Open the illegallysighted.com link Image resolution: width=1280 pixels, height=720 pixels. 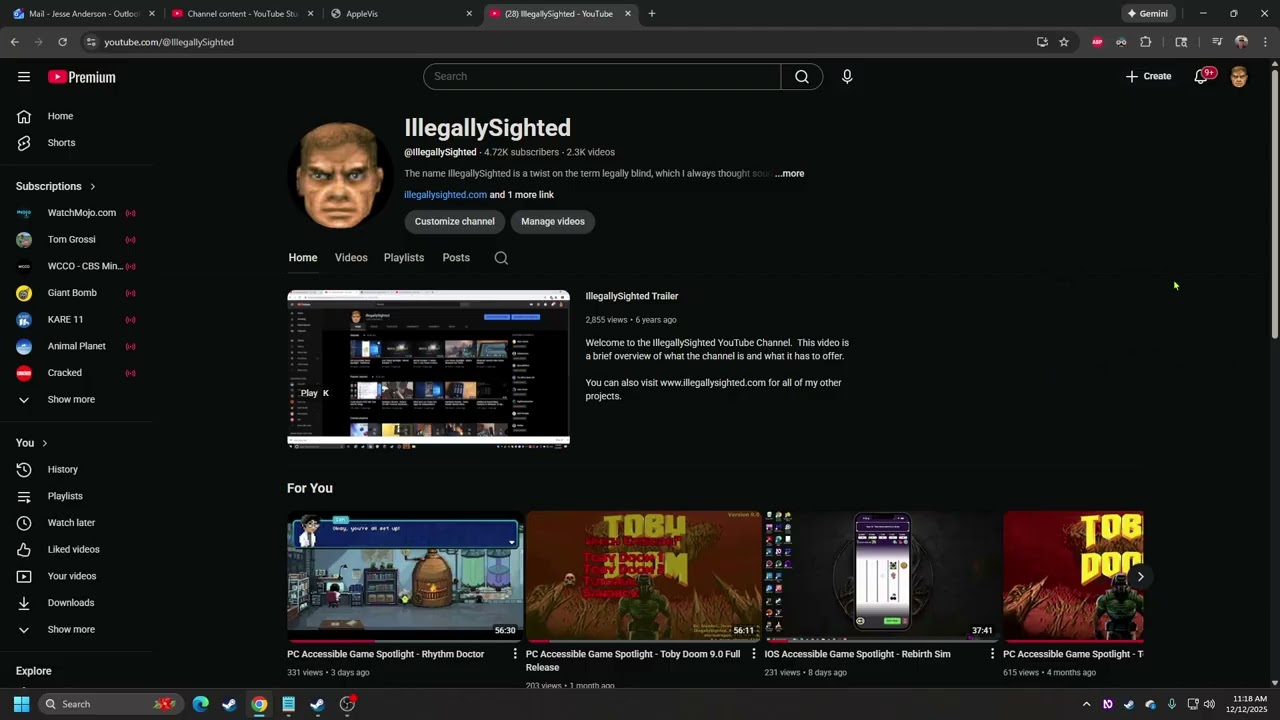445,195
